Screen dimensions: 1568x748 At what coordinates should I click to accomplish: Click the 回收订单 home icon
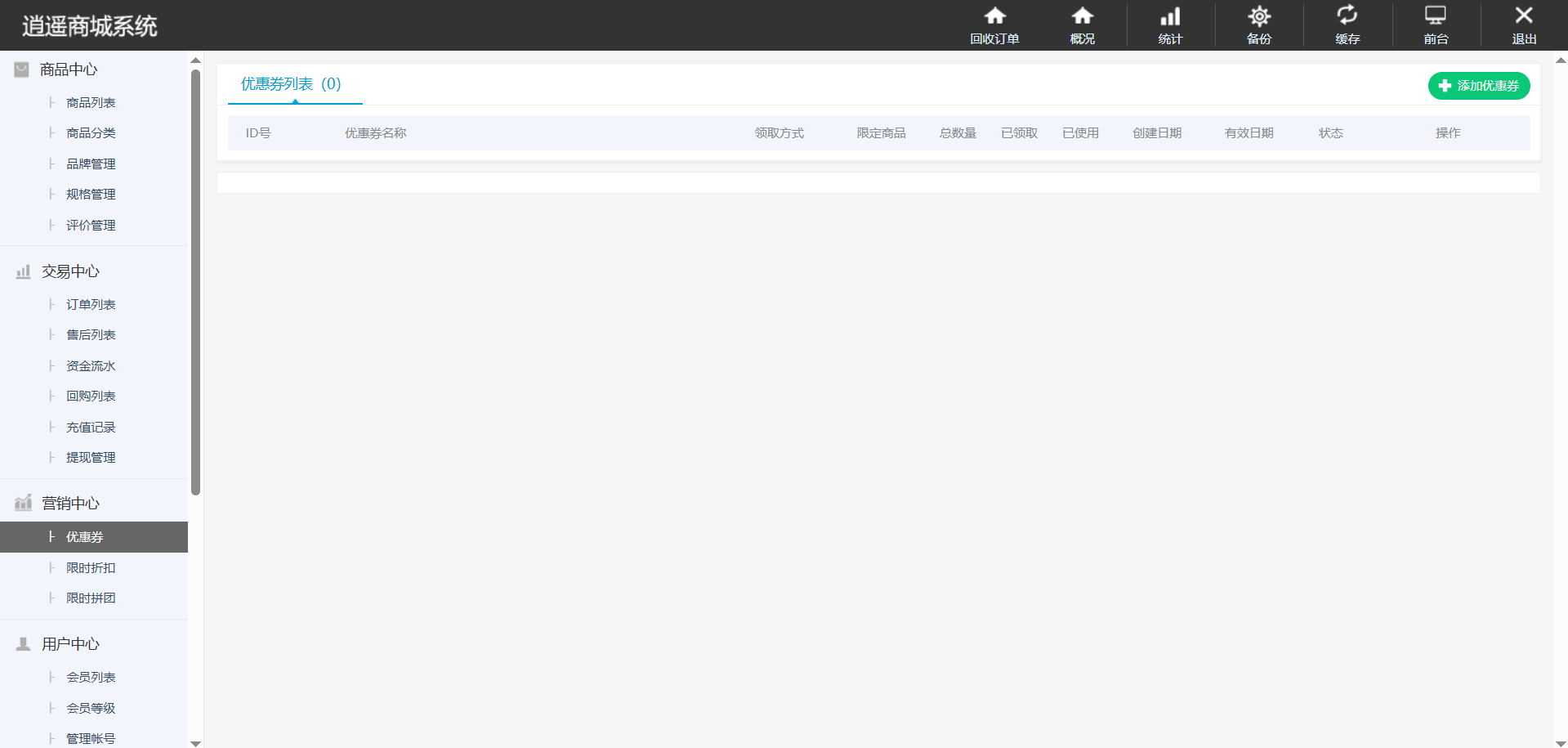(994, 16)
